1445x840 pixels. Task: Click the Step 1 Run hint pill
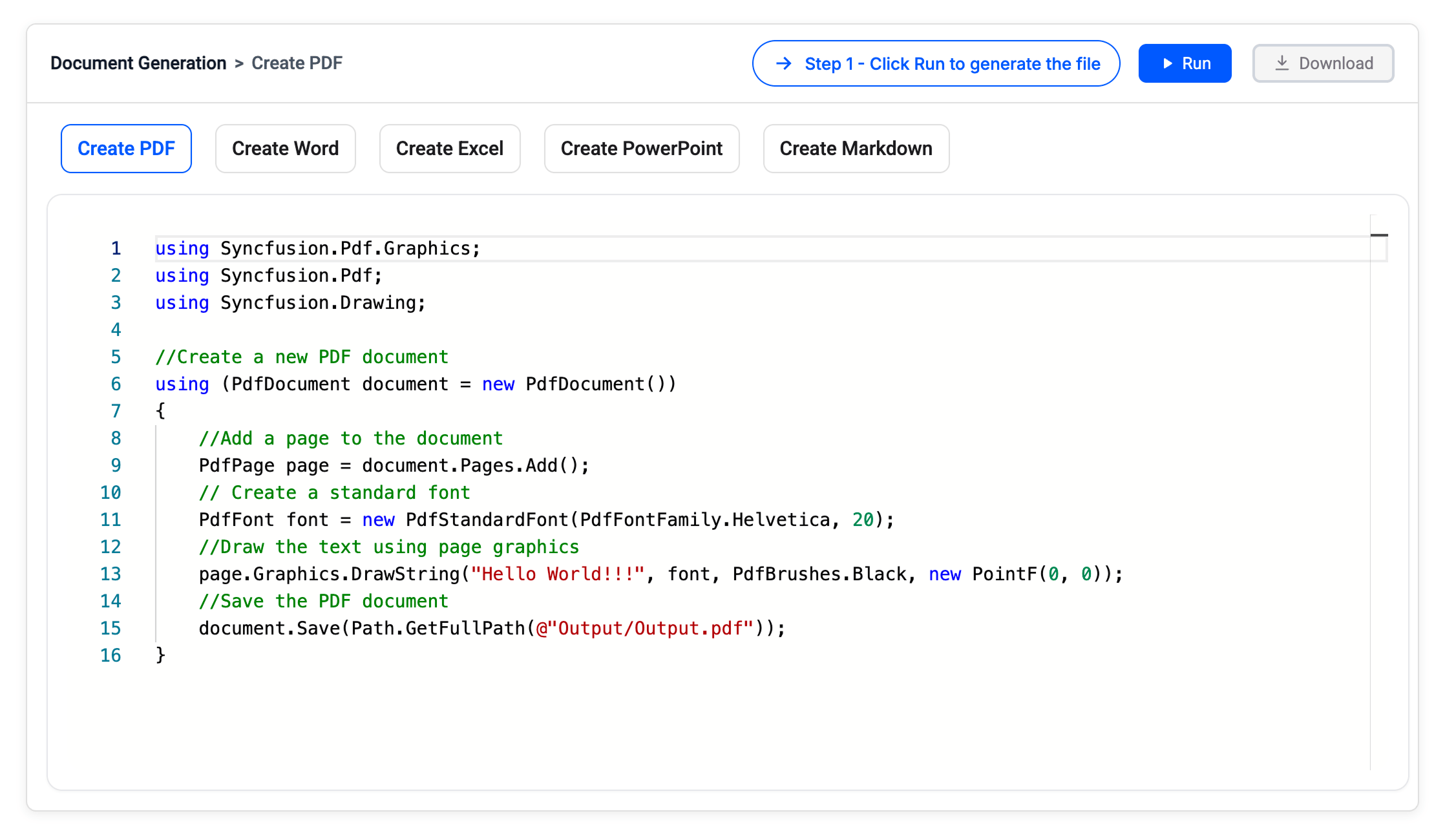(936, 63)
